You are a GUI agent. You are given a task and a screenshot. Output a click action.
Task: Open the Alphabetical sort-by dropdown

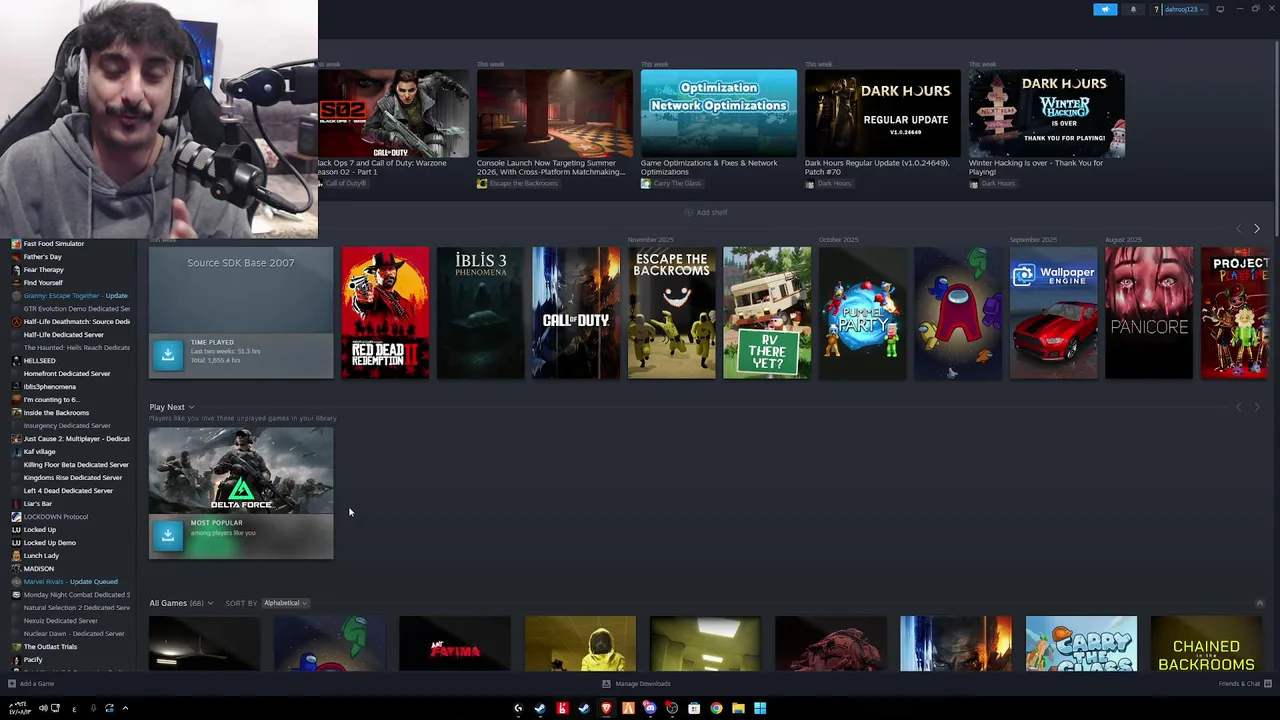tap(285, 603)
